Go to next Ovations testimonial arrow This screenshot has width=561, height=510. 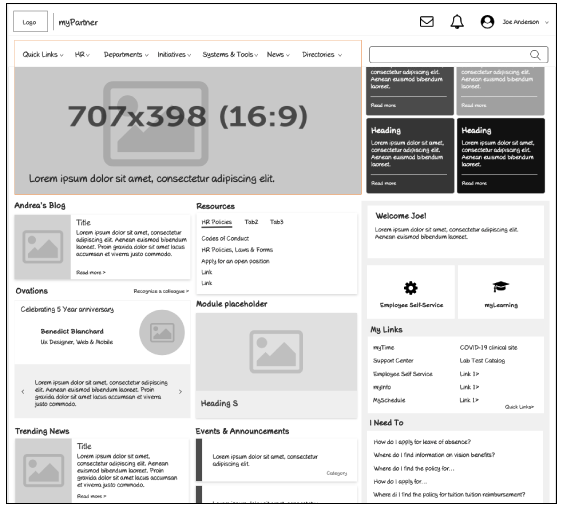click(x=180, y=392)
